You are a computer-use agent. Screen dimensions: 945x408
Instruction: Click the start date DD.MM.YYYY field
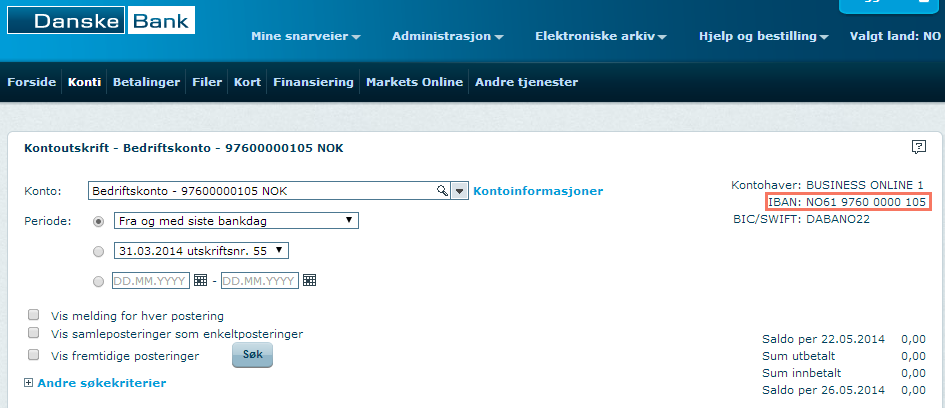click(x=151, y=281)
